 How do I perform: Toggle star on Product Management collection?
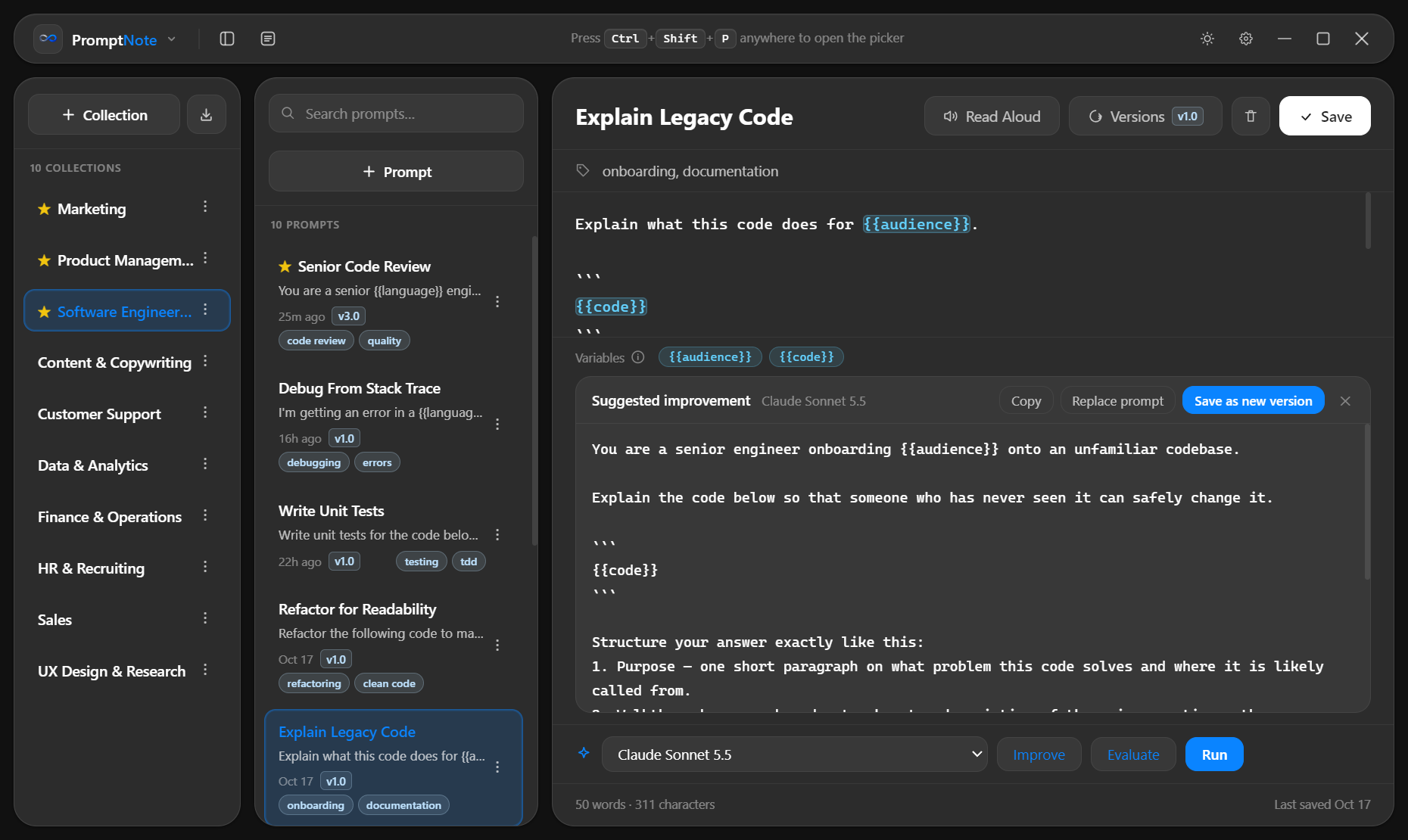(x=45, y=260)
